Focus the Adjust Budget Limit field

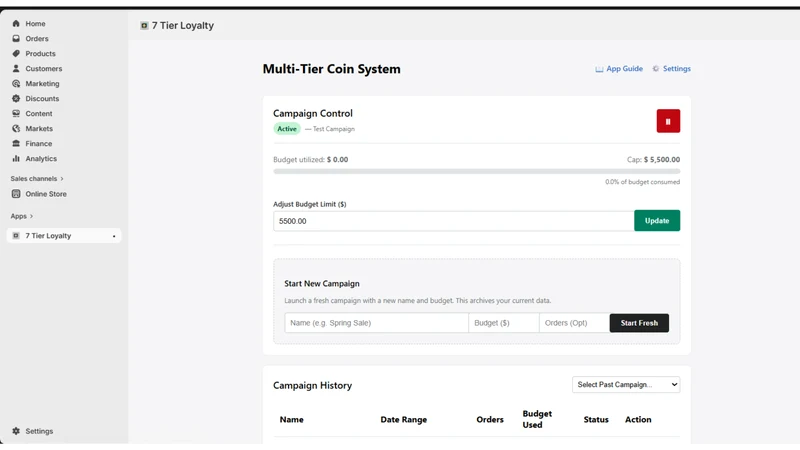click(454, 221)
